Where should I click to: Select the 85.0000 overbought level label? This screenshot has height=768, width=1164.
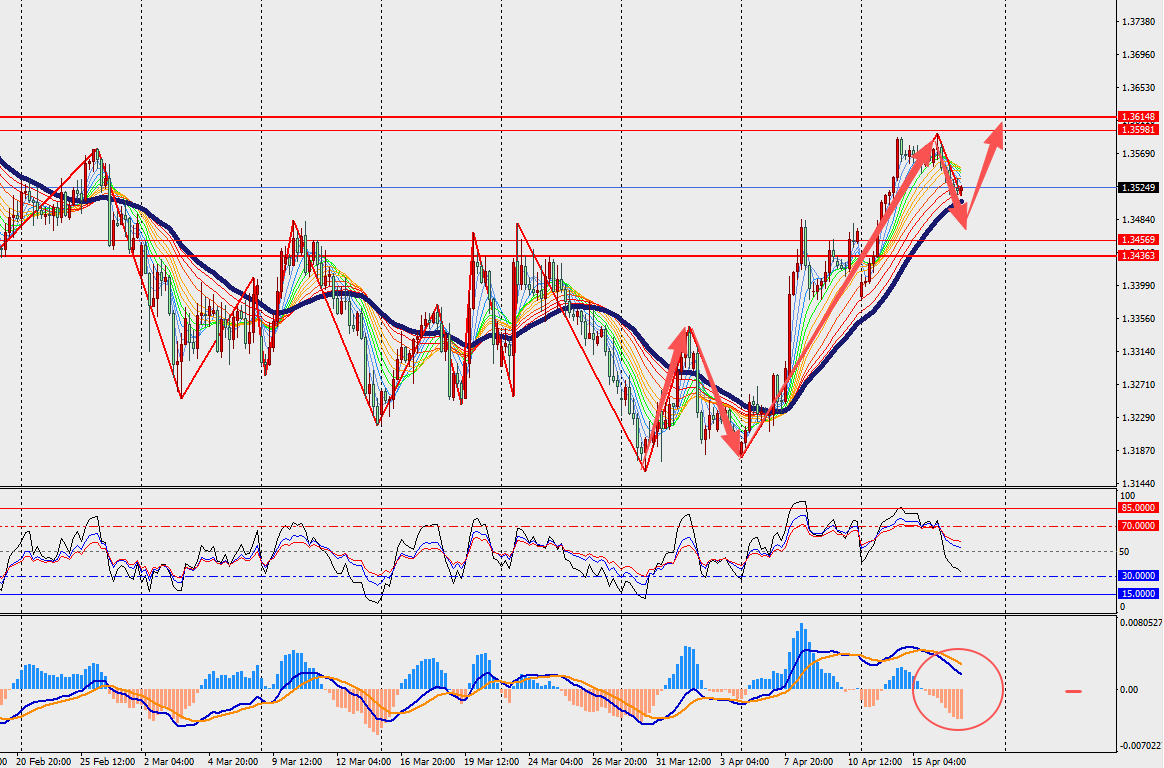1139,508
